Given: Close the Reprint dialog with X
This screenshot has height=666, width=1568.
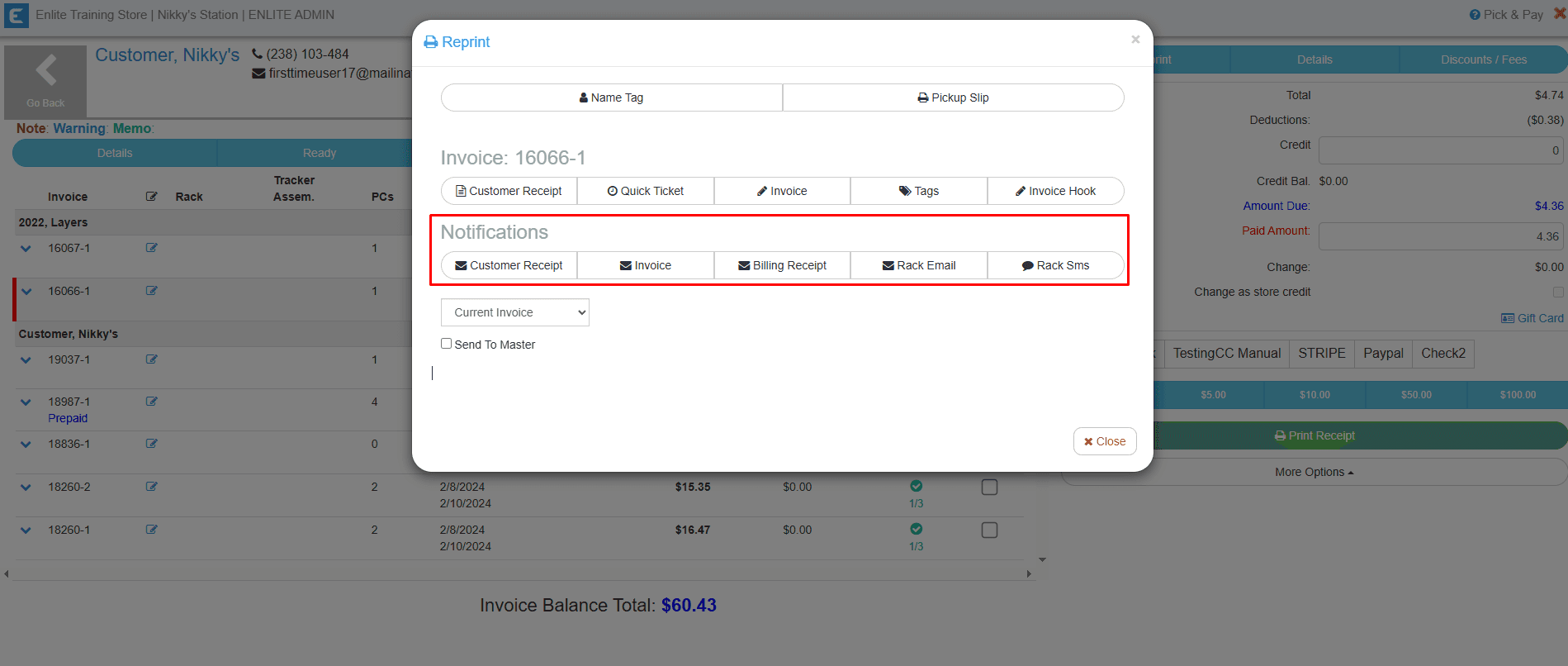Looking at the screenshot, I should [x=1135, y=40].
